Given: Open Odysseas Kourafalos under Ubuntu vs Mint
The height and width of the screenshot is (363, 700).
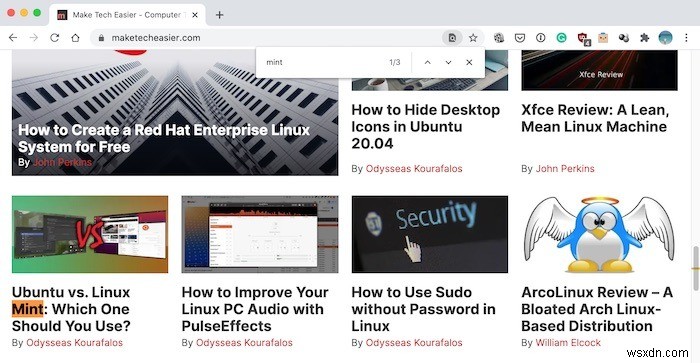Looking at the screenshot, I should 74,343.
